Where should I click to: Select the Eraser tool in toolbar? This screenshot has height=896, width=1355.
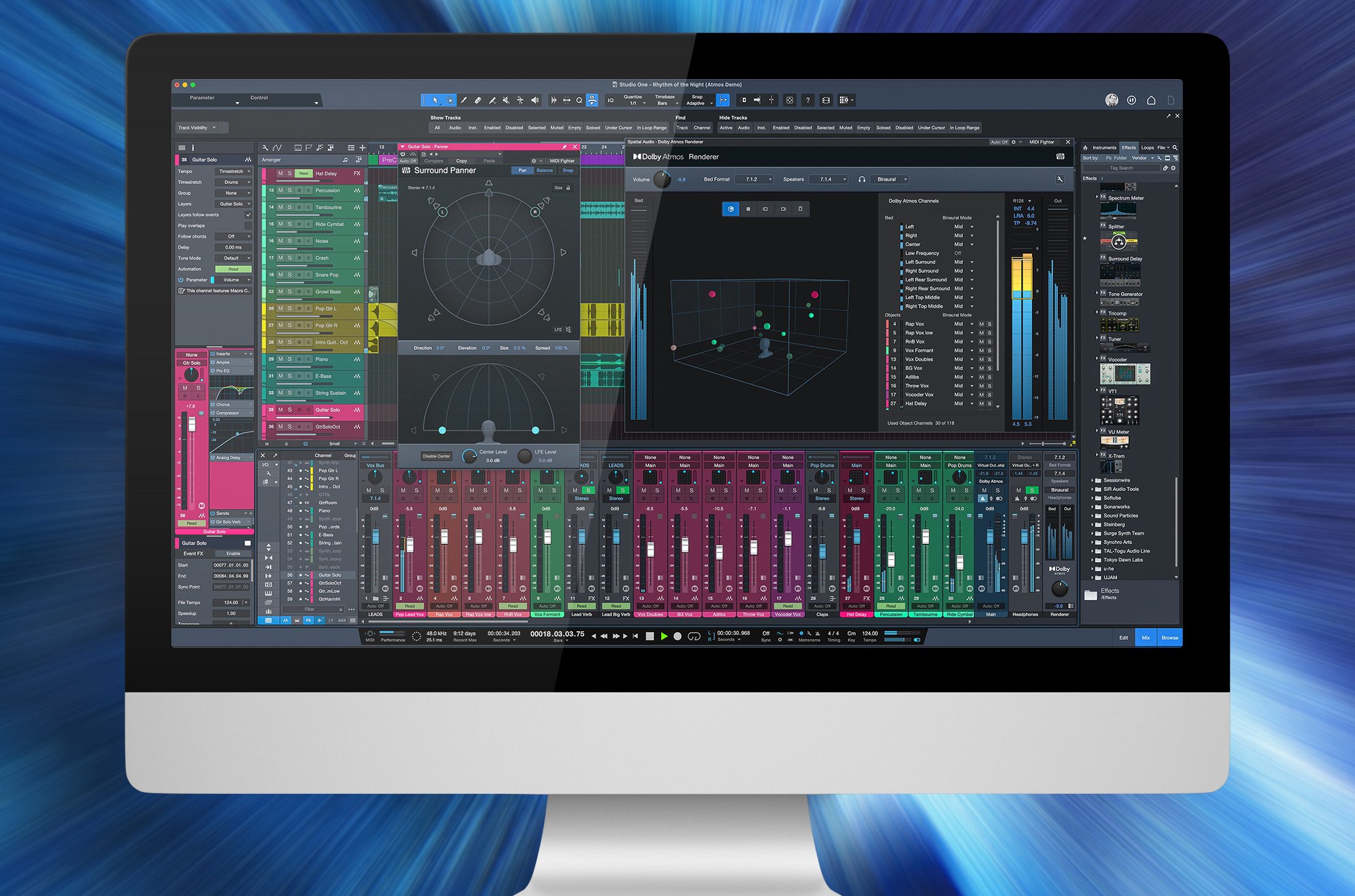click(478, 100)
